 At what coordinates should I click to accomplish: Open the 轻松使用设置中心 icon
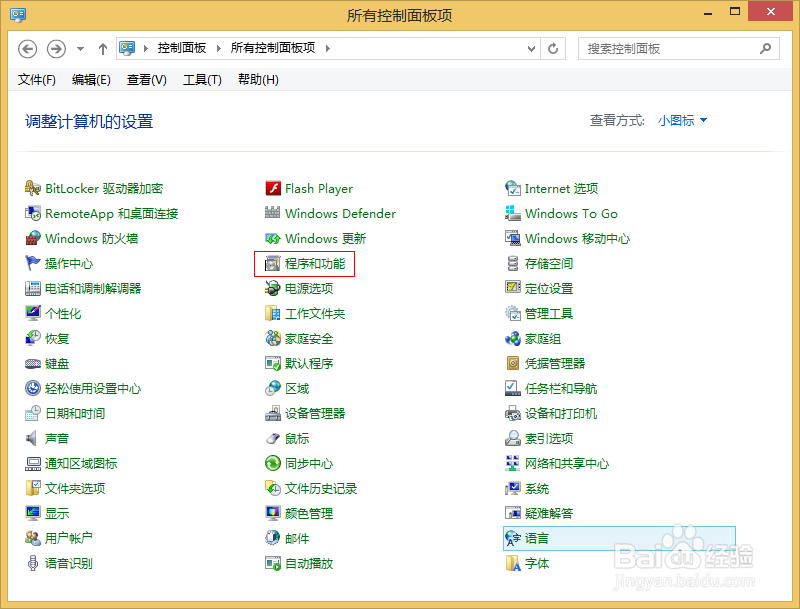point(33,388)
